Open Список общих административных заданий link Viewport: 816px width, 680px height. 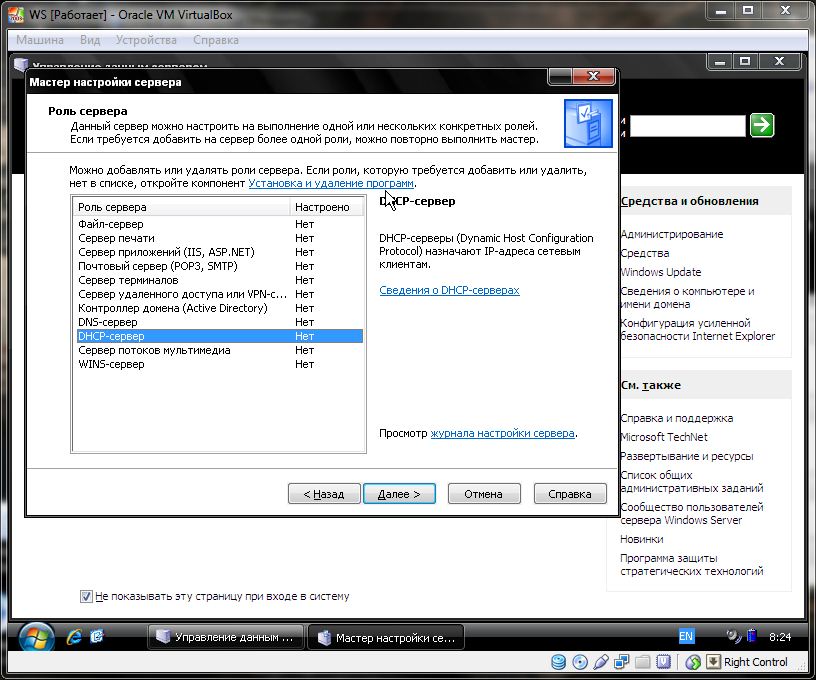click(692, 482)
